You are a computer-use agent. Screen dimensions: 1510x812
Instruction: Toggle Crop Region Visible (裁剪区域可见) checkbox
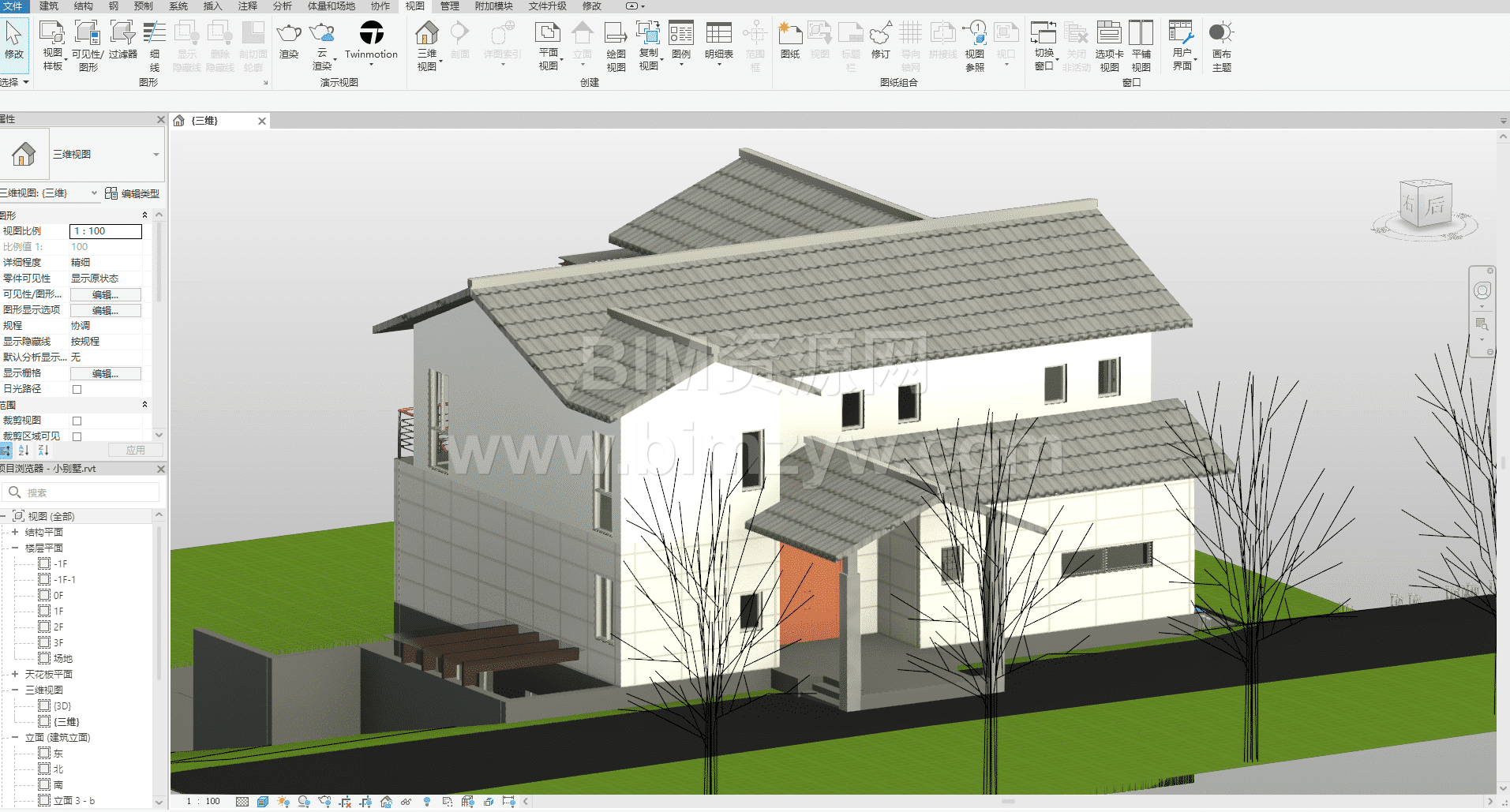(77, 436)
